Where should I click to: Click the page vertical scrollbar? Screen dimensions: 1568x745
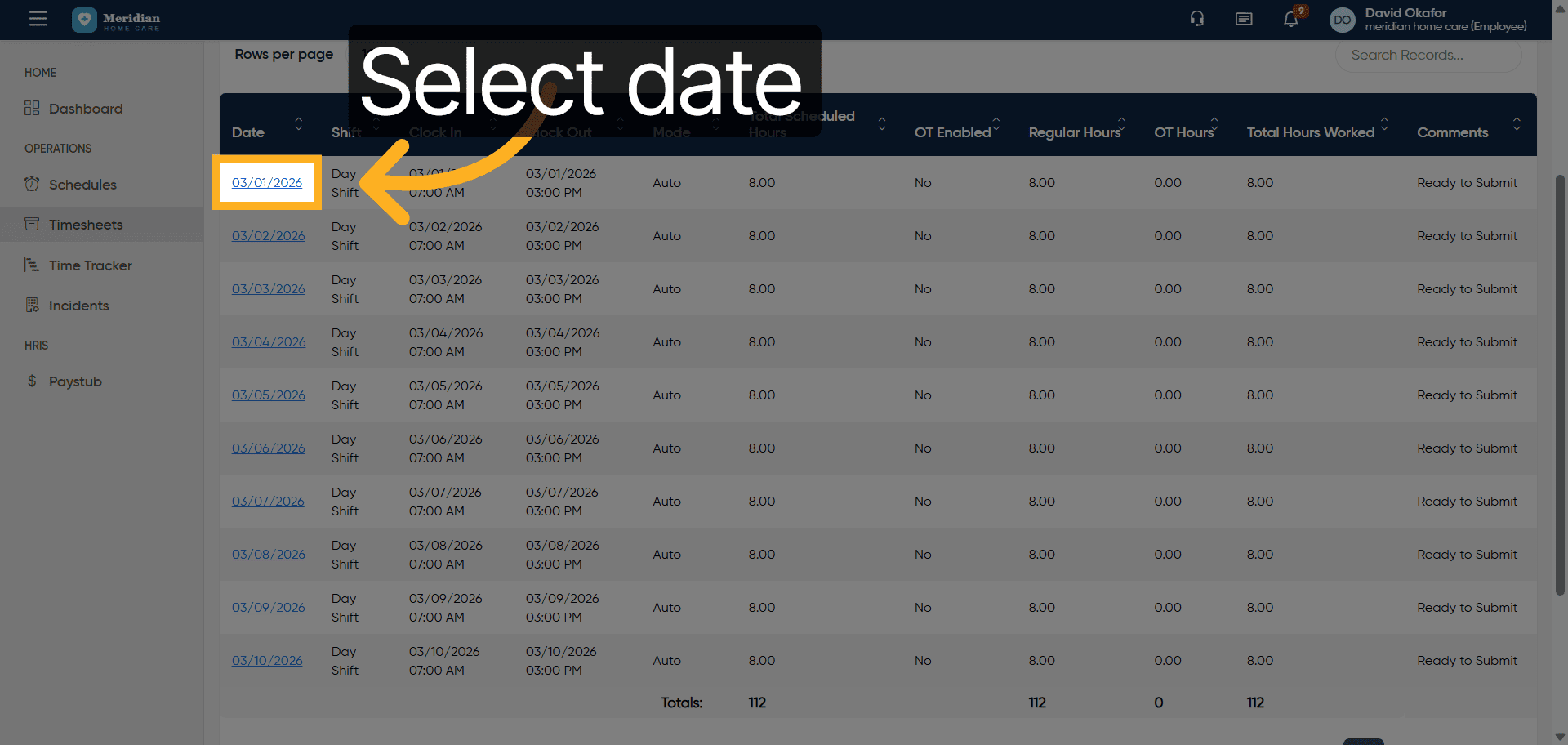coord(1559,384)
